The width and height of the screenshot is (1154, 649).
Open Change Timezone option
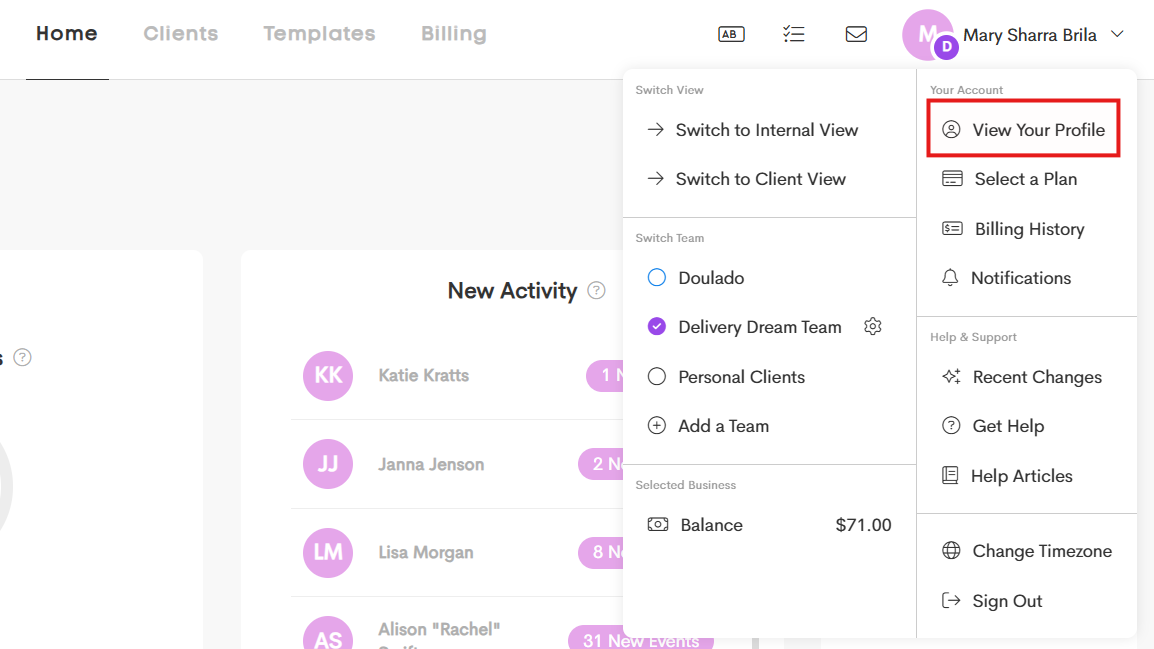[1027, 550]
